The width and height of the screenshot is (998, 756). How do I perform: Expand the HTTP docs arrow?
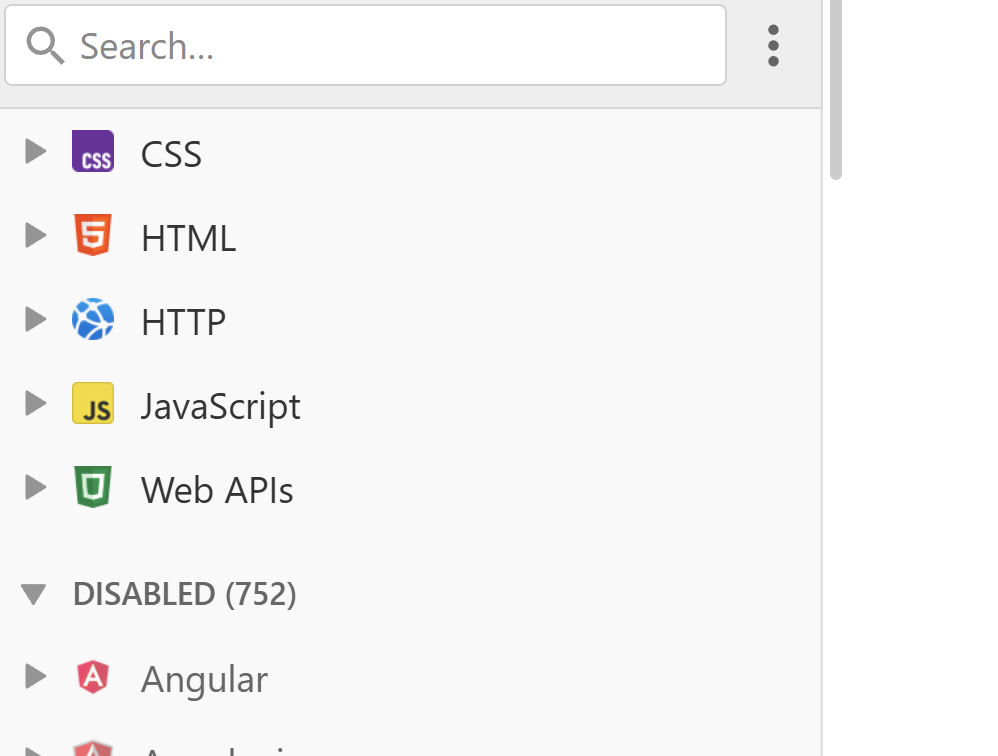[35, 319]
